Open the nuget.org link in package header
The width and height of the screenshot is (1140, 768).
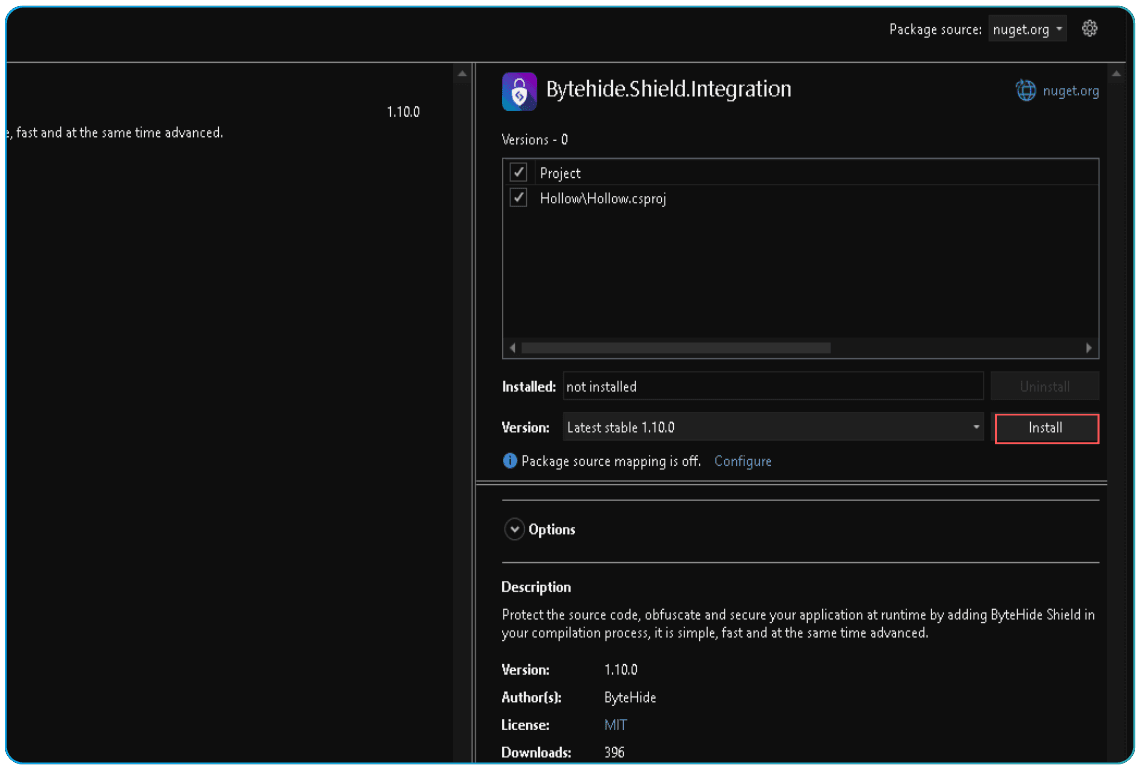pos(1070,91)
